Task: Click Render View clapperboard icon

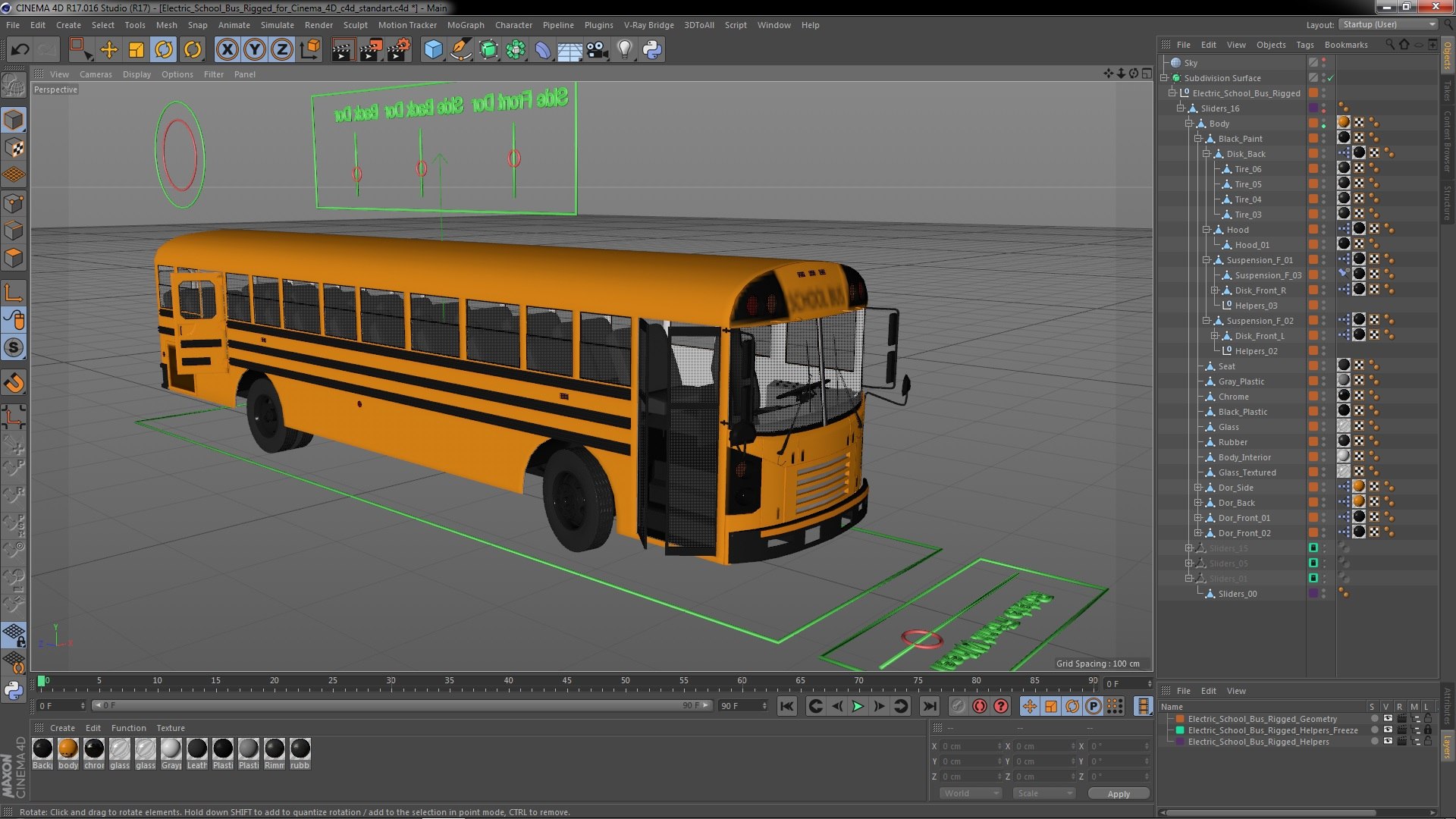Action: click(x=343, y=50)
